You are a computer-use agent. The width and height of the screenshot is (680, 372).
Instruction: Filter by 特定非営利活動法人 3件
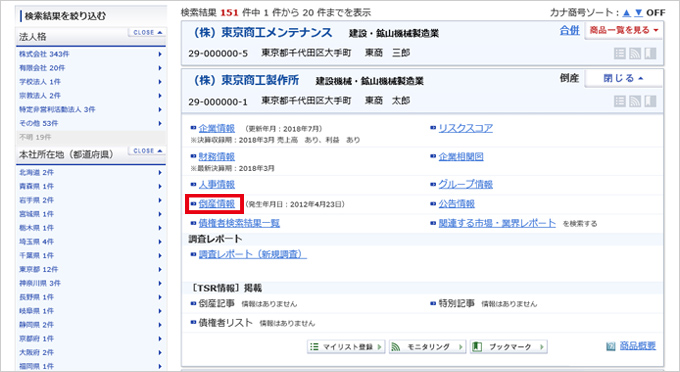coord(90,110)
